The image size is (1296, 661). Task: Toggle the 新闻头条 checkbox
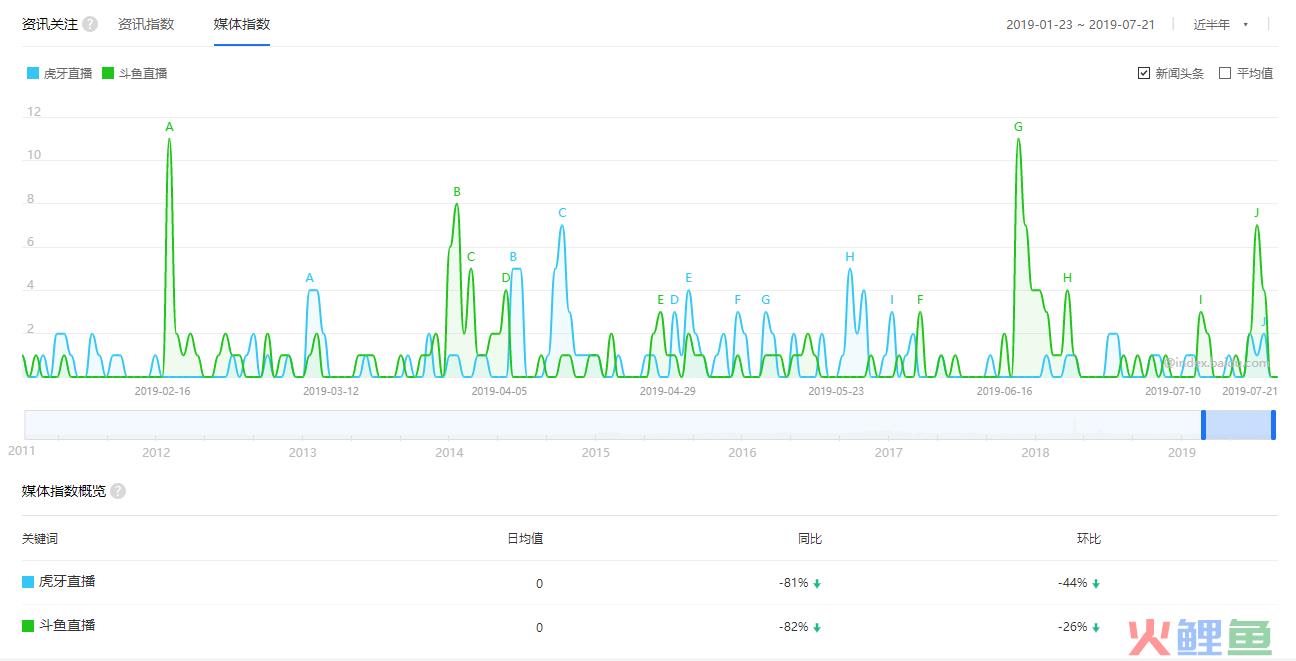coord(1144,73)
